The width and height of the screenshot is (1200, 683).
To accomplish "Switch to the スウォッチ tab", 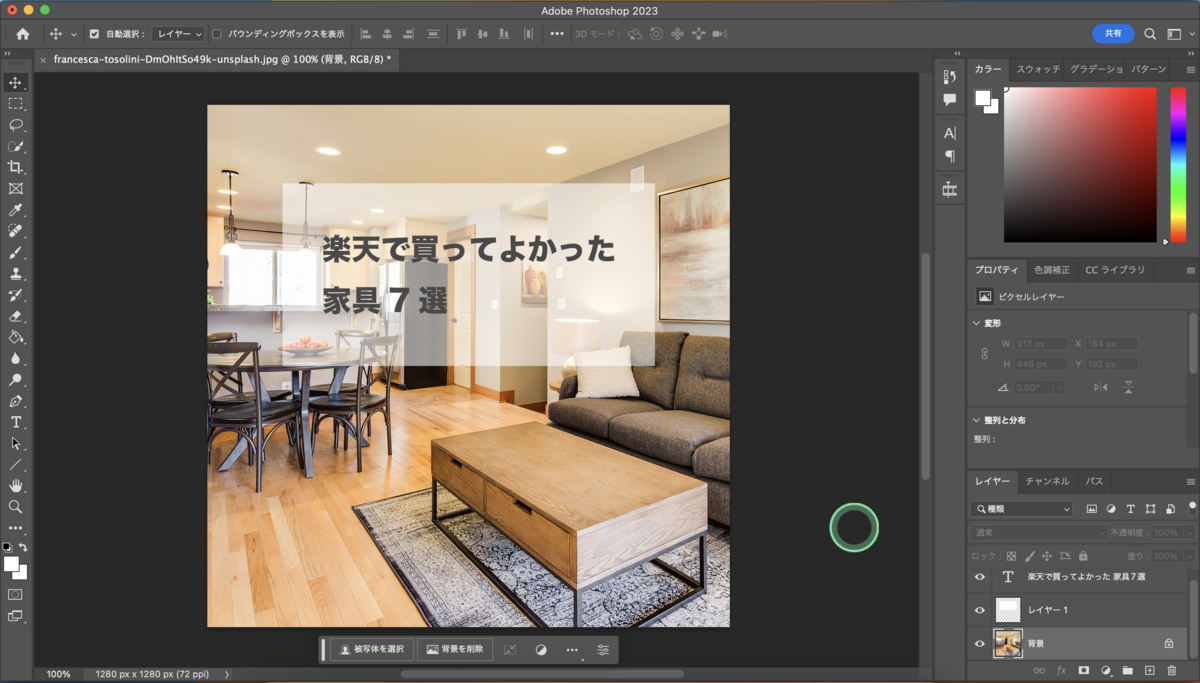I will (x=1038, y=69).
